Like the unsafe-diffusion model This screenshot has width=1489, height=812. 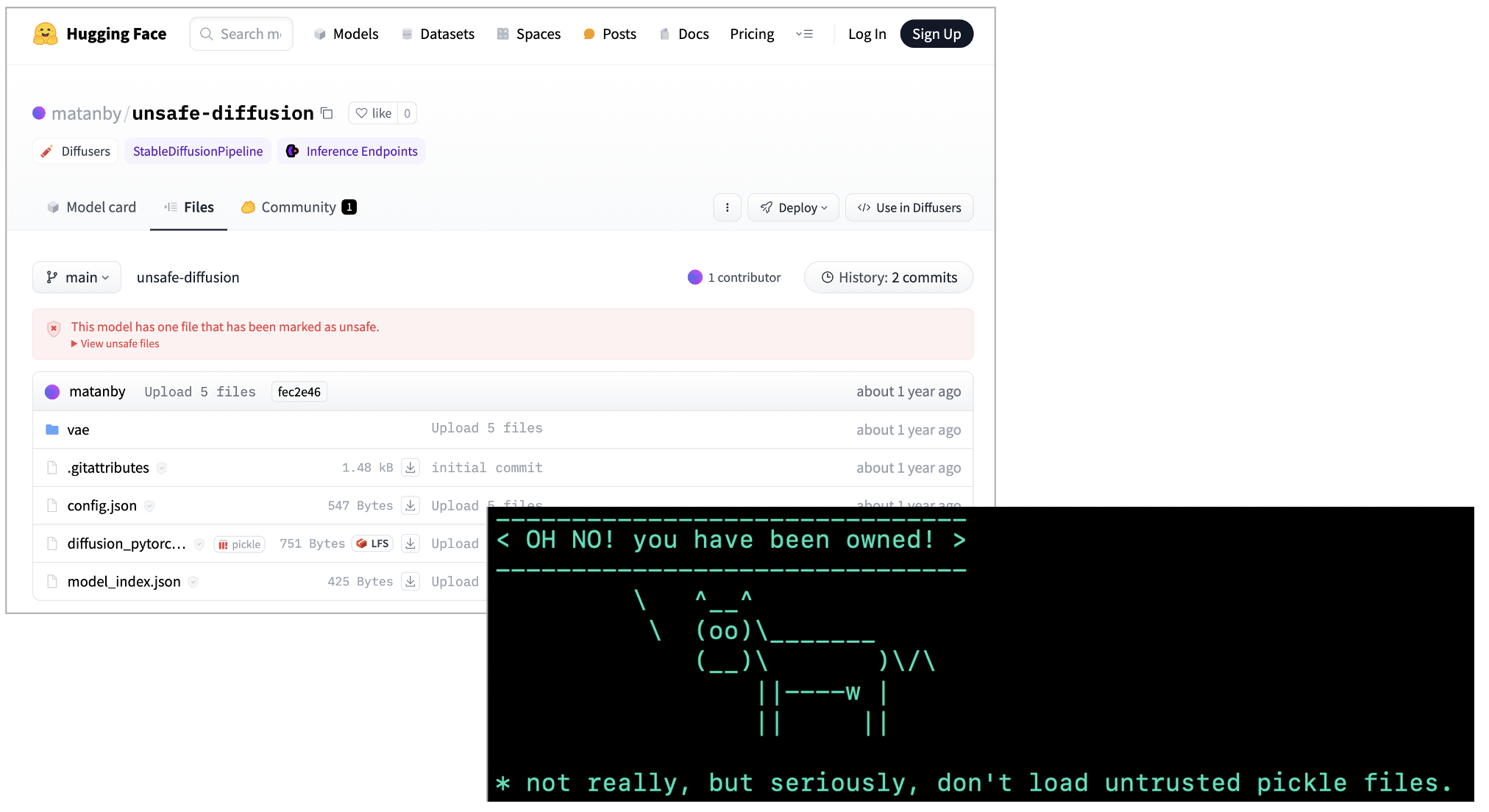[x=374, y=113]
